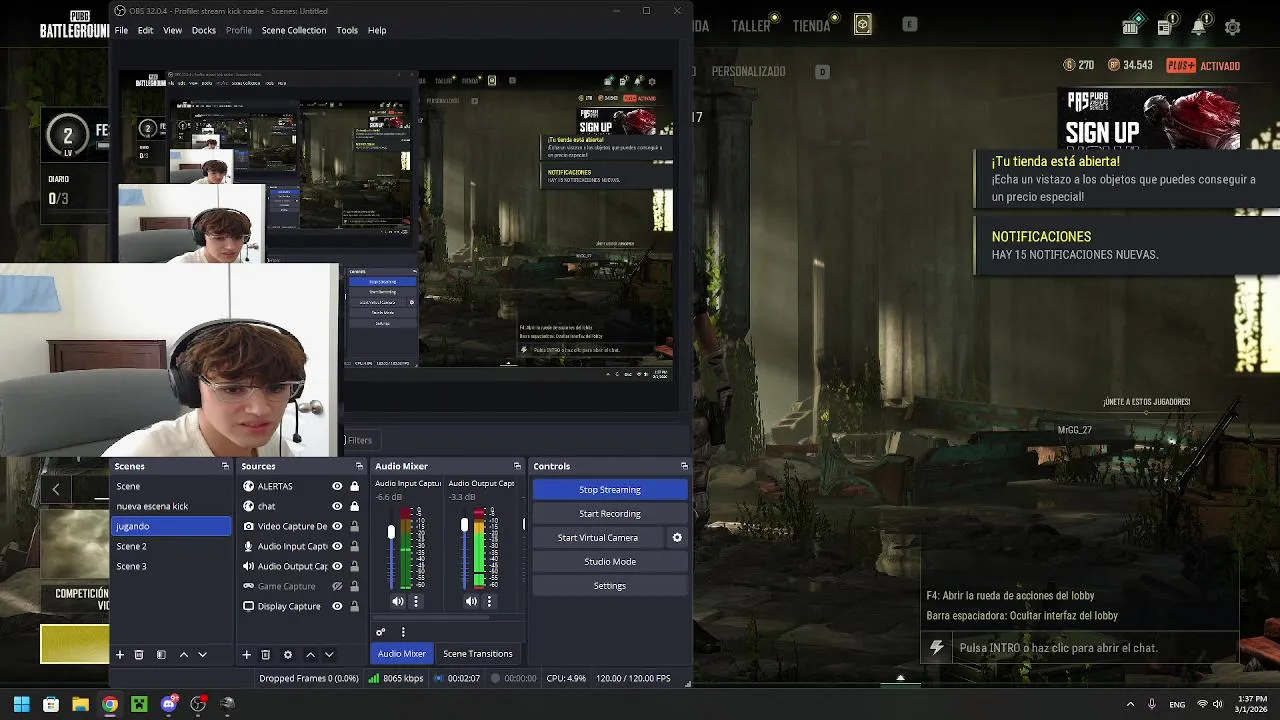Open Minecraft launcher from the taskbar
1280x720 pixels.
point(139,704)
